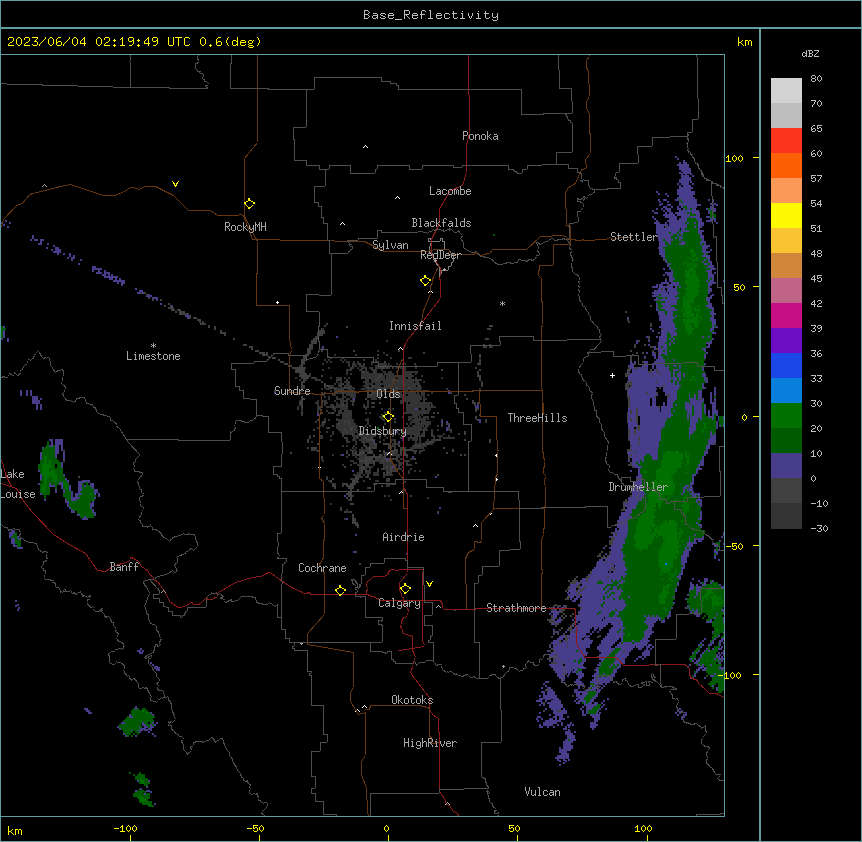Click the Sundre town label
The width and height of the screenshot is (862, 842).
(x=292, y=391)
